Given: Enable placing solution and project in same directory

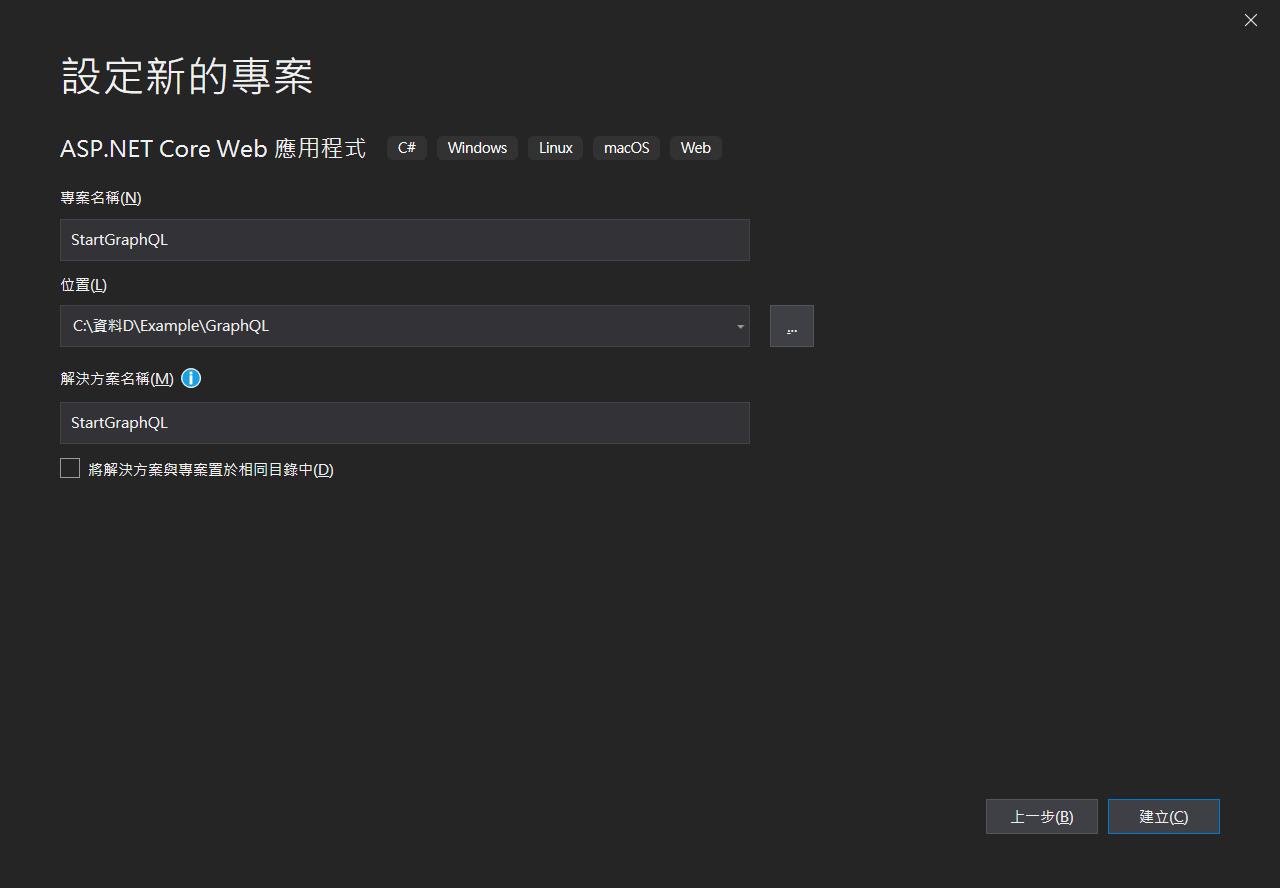Looking at the screenshot, I should (70, 468).
